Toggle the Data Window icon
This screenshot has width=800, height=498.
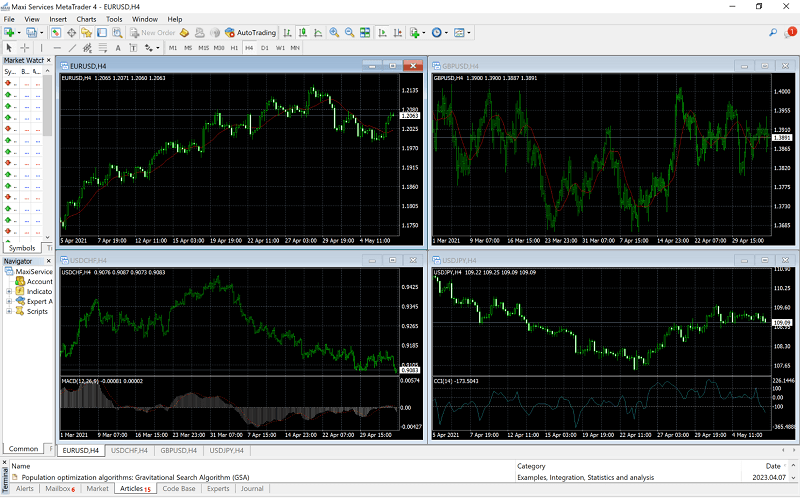coord(71,33)
